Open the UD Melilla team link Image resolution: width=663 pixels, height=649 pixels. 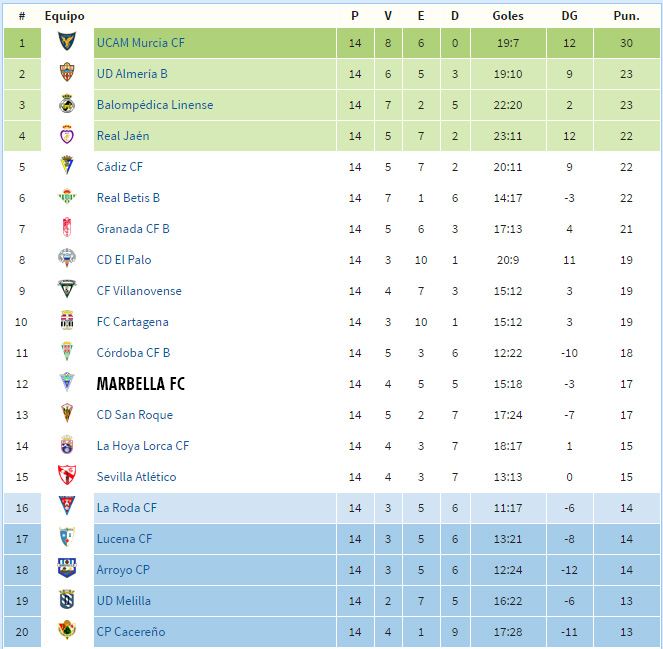pyautogui.click(x=123, y=600)
